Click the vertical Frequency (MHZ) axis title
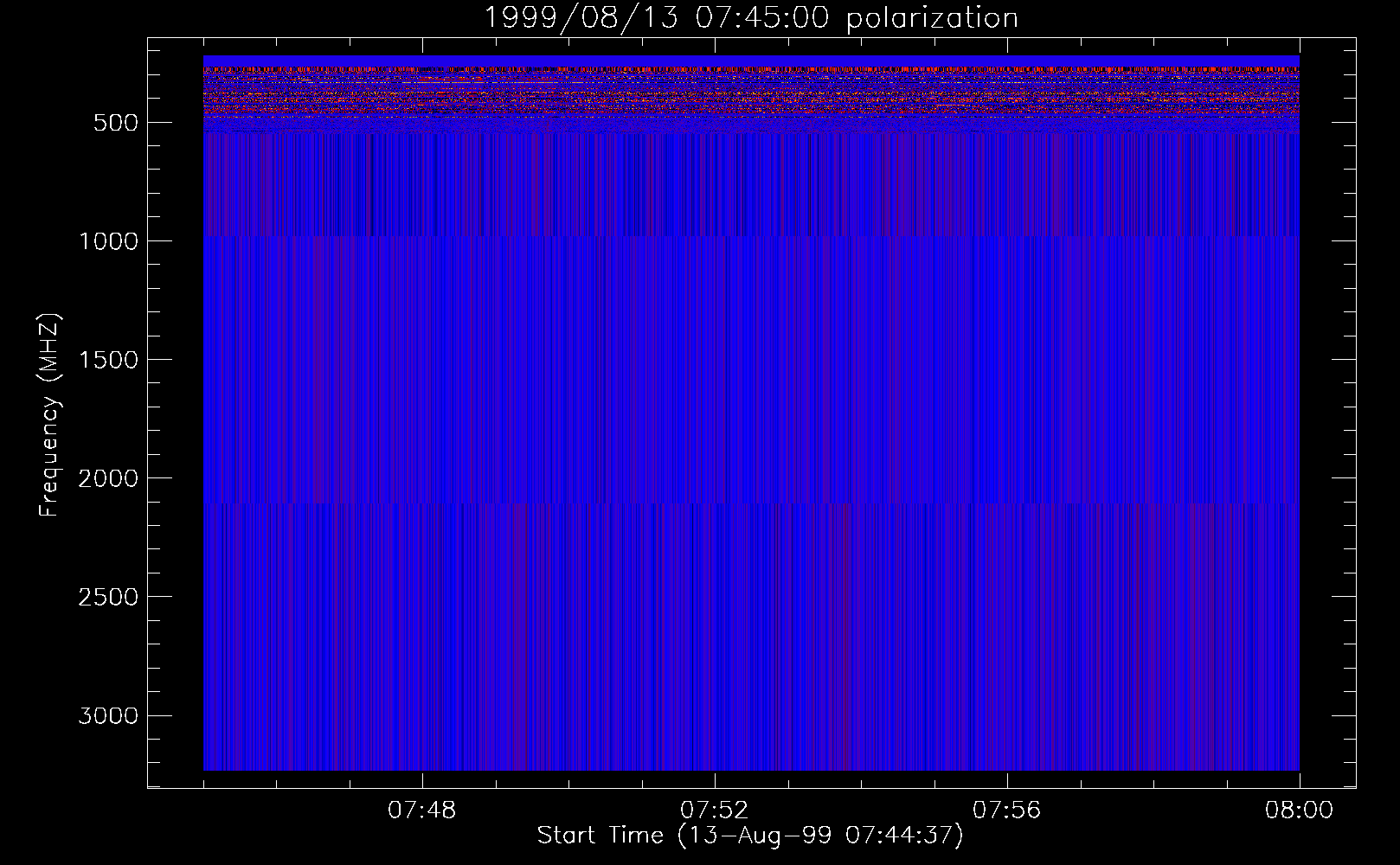The image size is (1400, 865). [48, 415]
